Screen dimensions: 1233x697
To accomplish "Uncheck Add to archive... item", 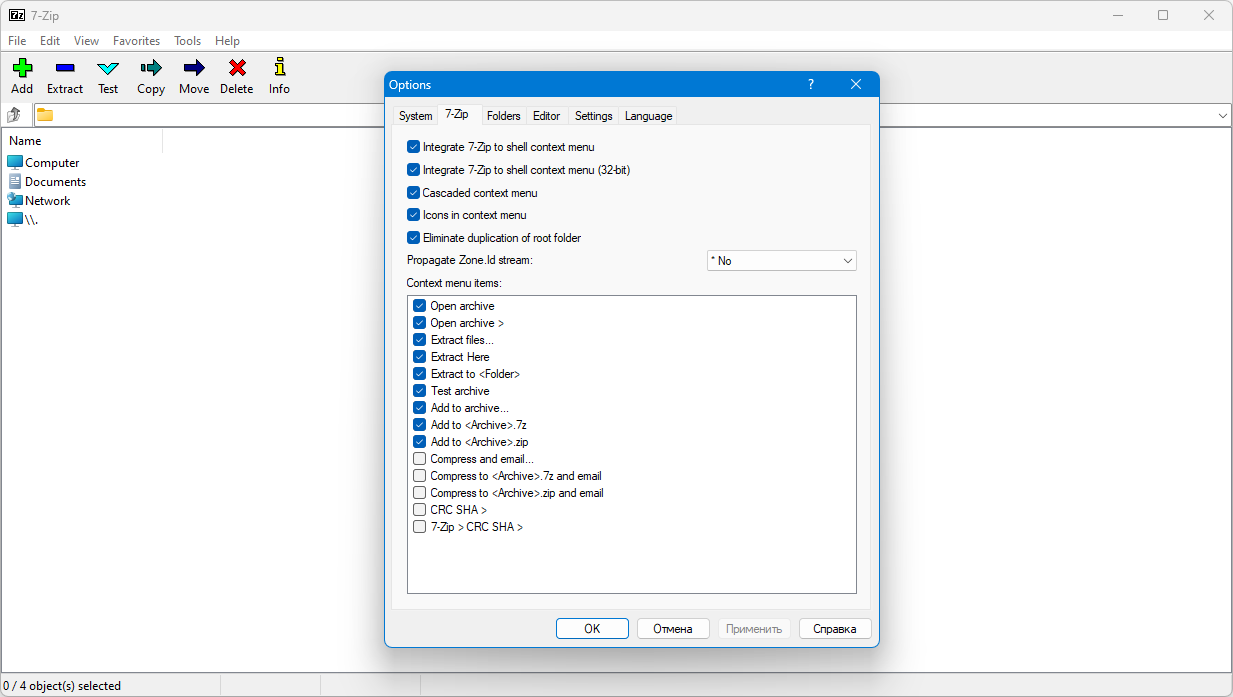I will point(420,408).
